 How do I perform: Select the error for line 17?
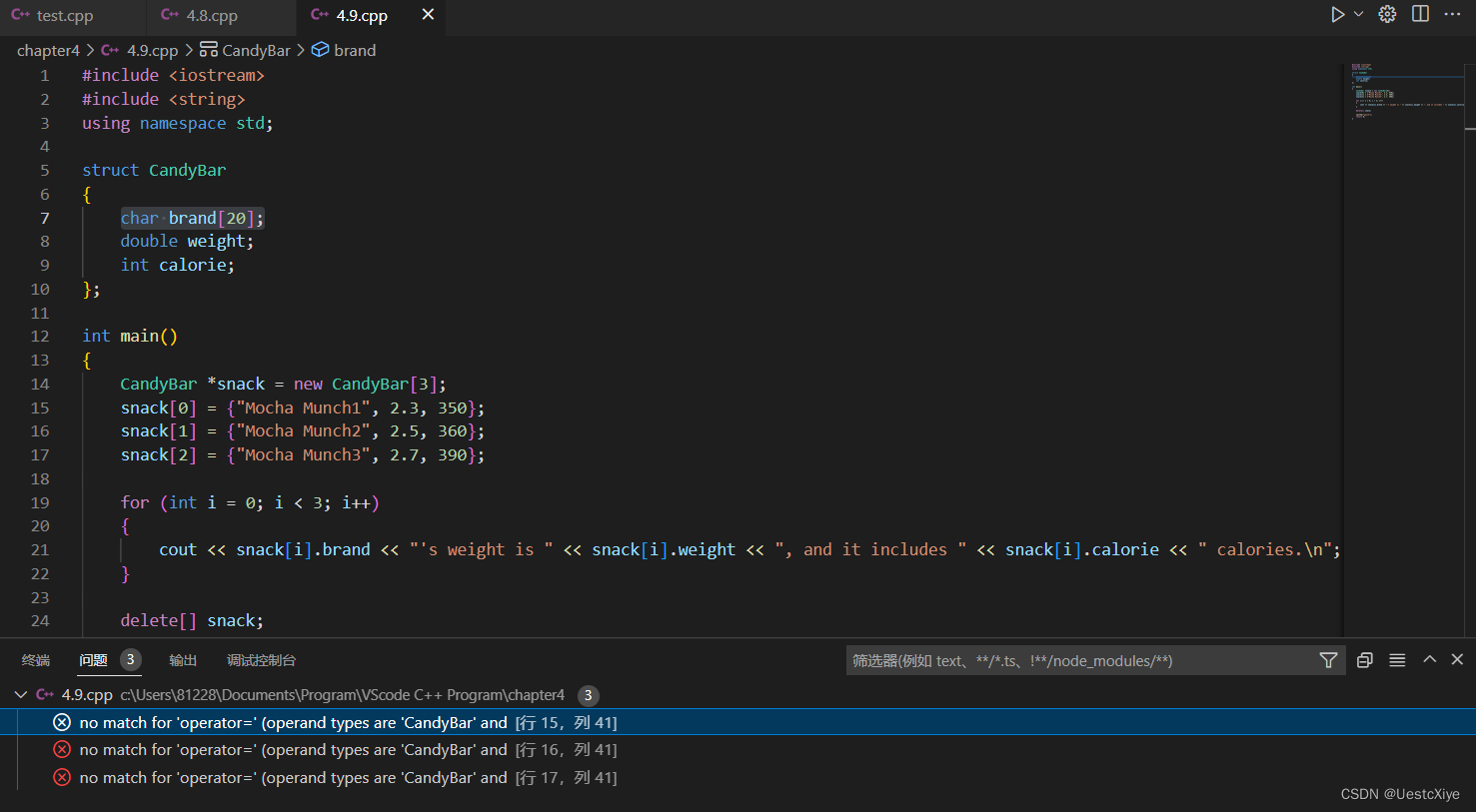click(x=738, y=777)
